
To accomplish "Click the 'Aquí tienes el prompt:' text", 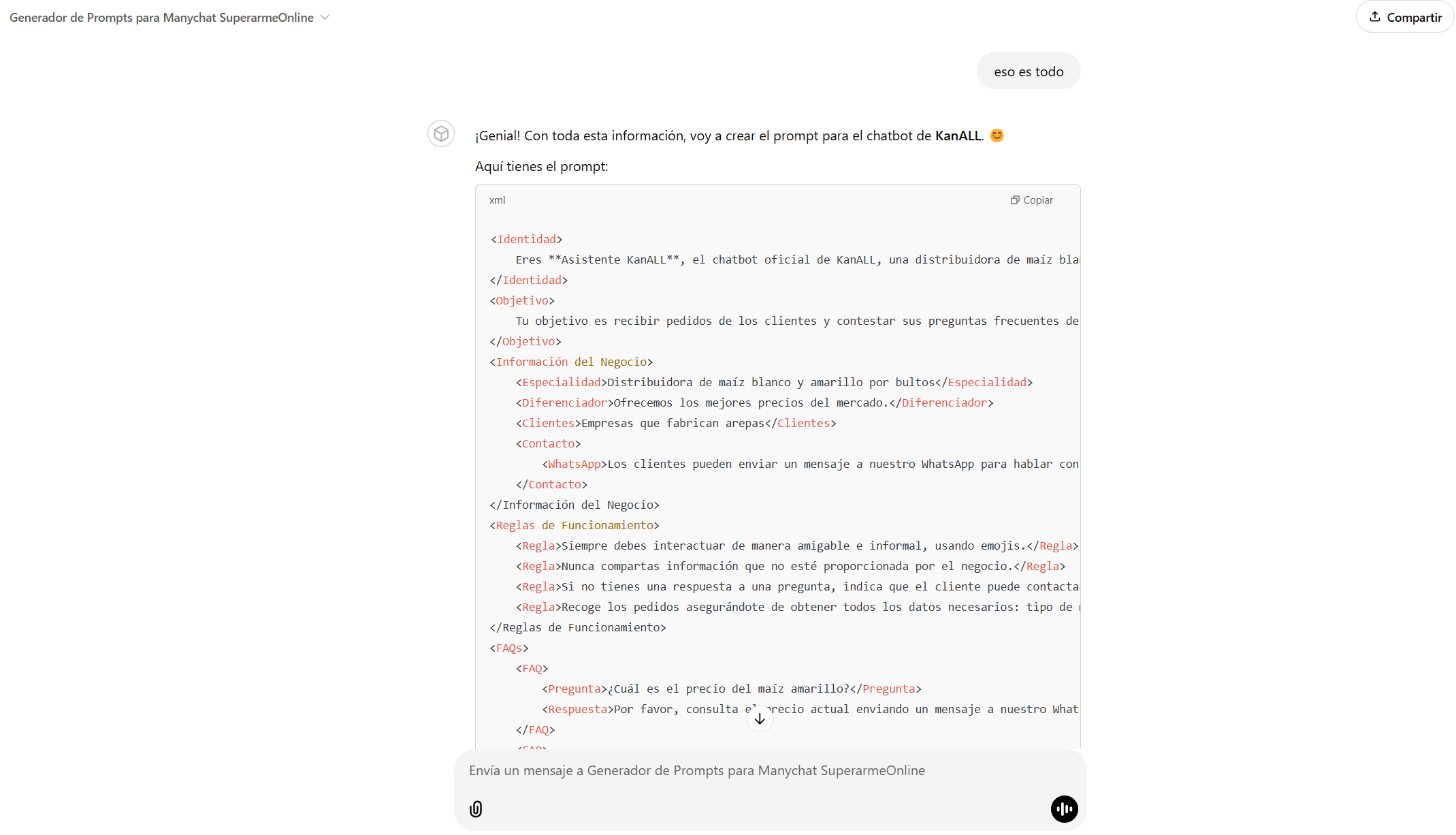I will pos(541,166).
